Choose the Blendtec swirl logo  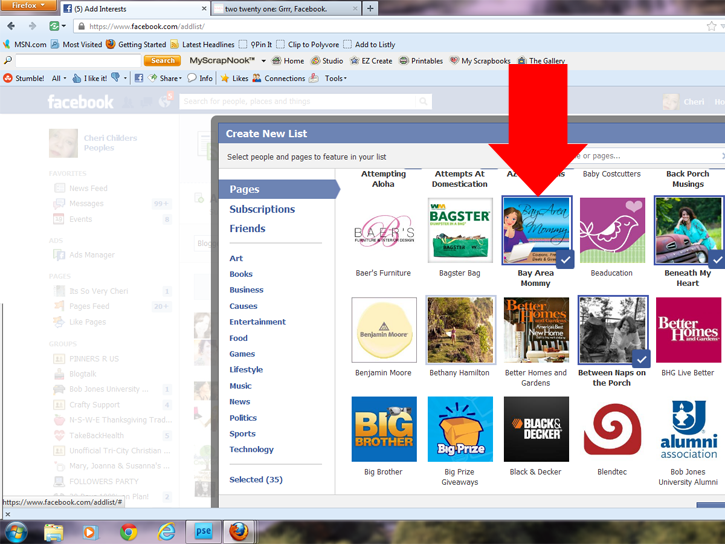(611, 429)
